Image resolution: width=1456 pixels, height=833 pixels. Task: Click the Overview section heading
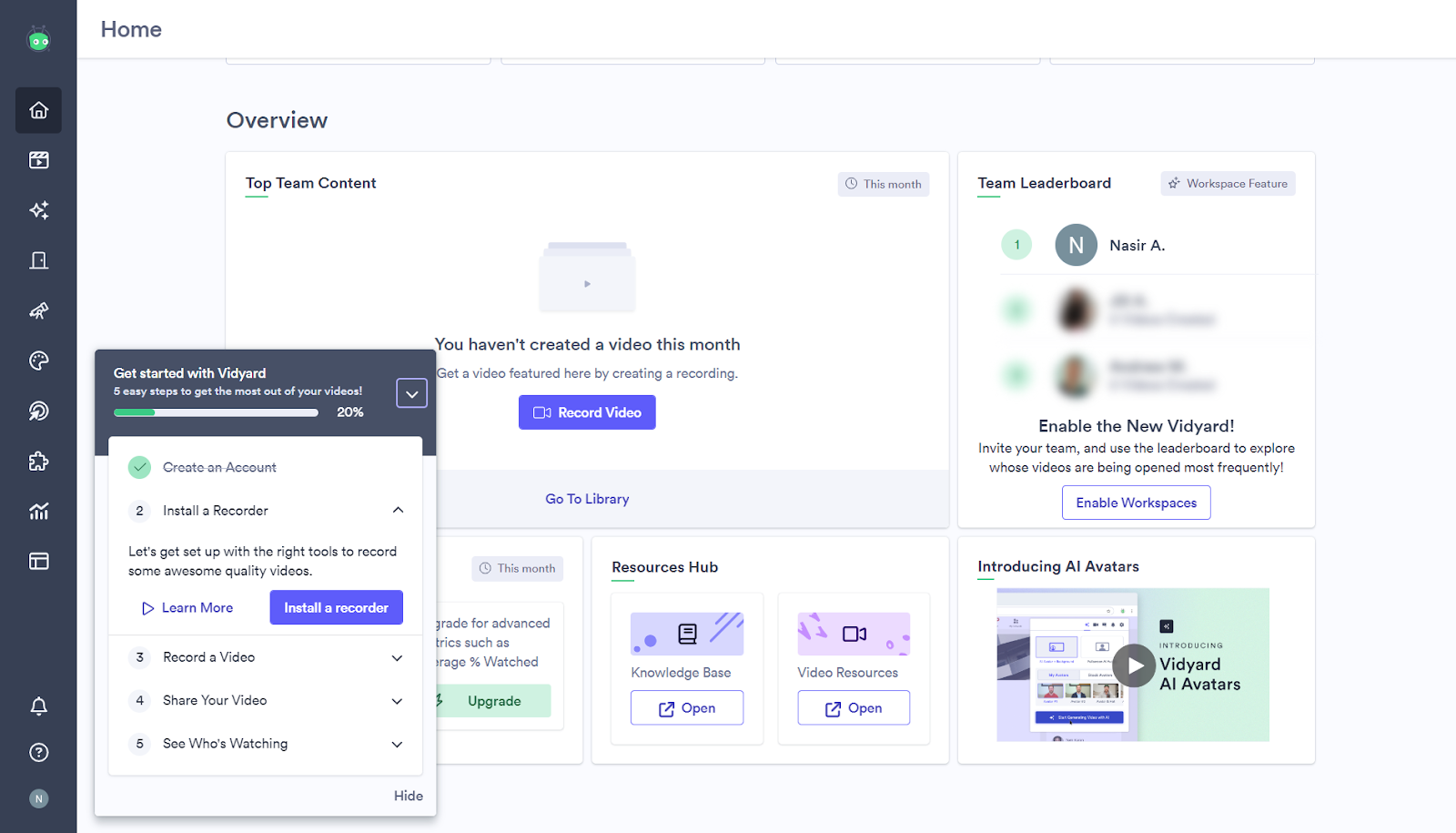[277, 120]
